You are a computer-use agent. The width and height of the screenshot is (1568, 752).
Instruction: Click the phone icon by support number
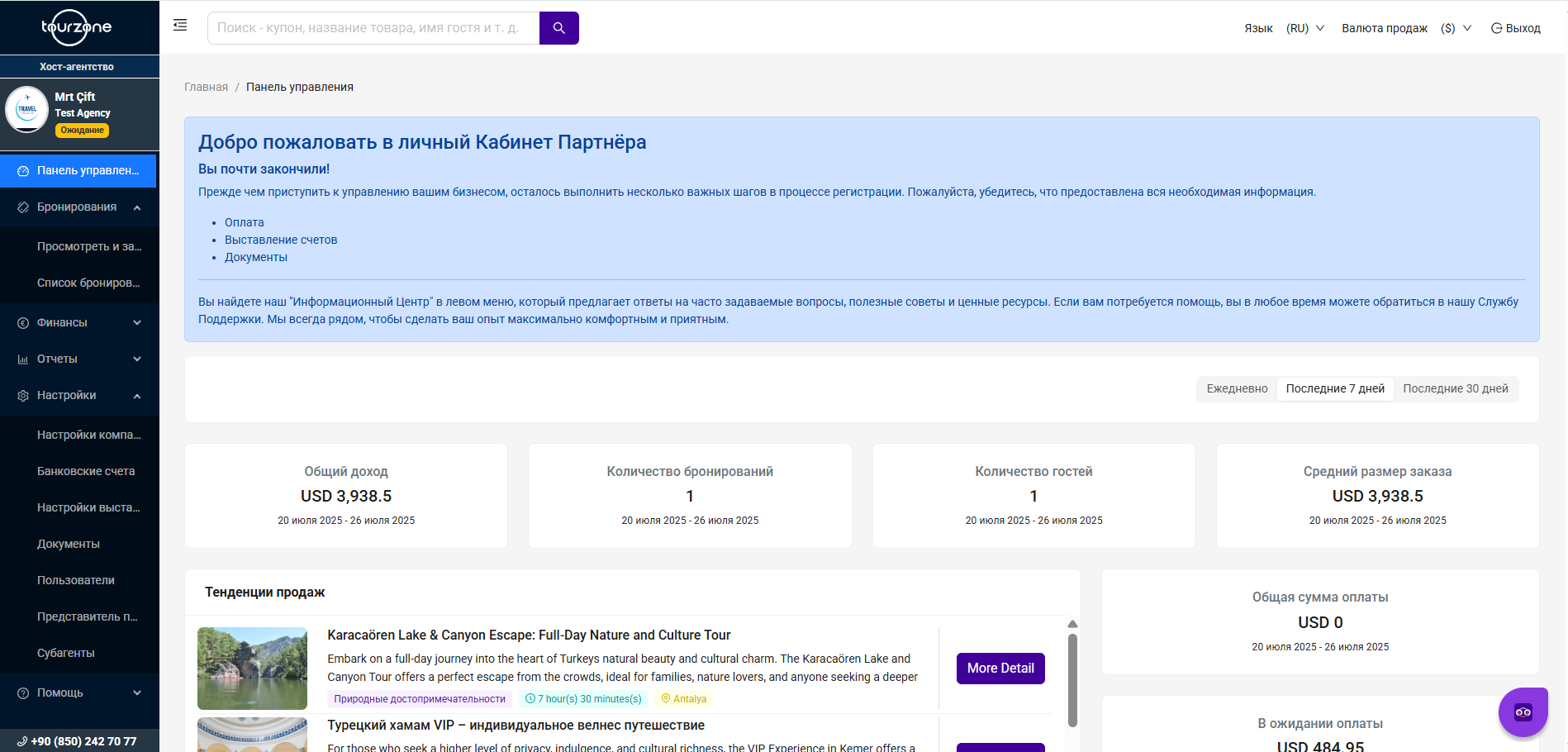(x=22, y=741)
